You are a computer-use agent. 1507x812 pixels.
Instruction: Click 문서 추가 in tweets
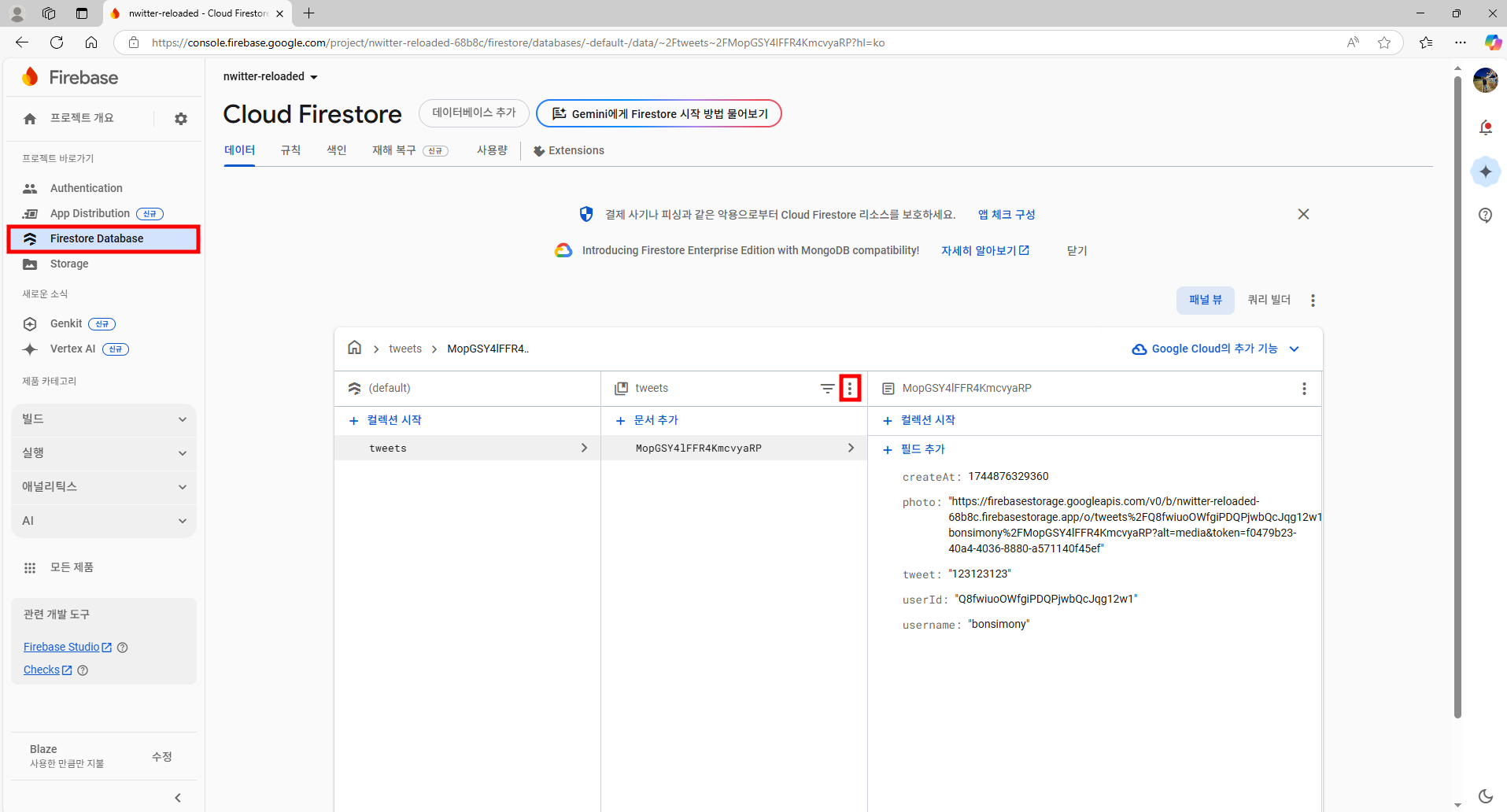[x=647, y=420]
